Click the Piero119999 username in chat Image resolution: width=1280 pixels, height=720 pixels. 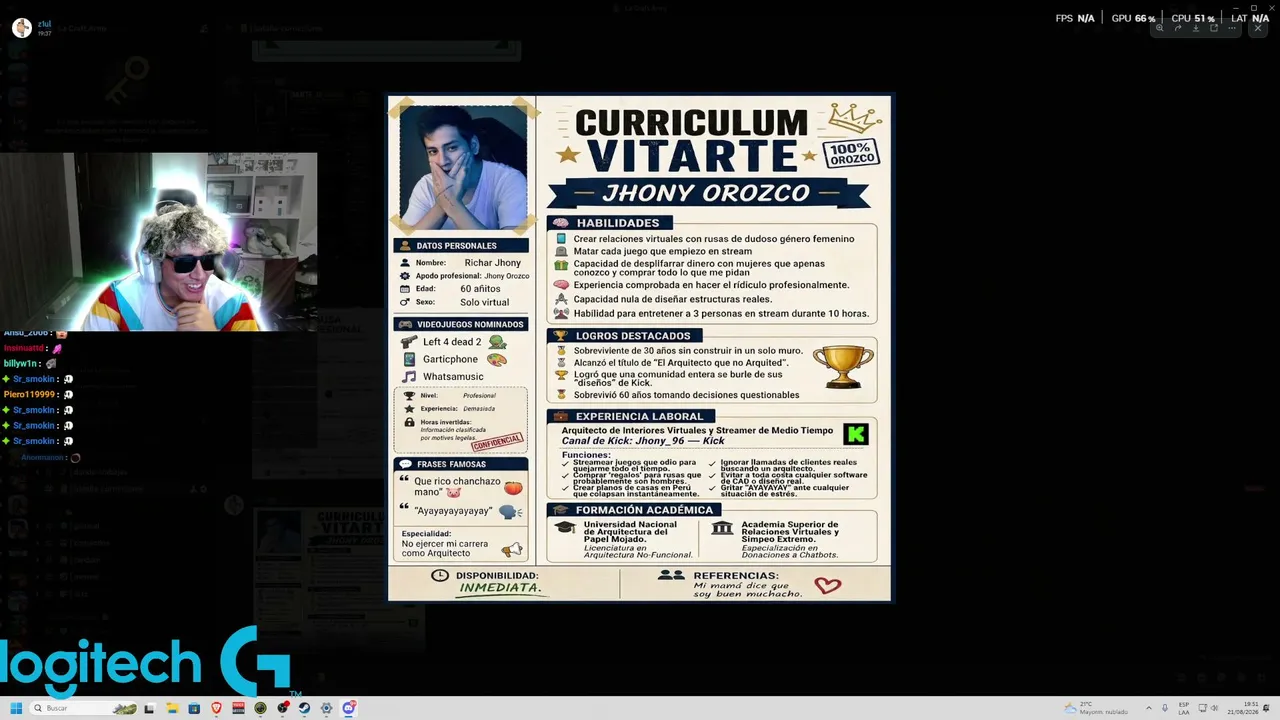pyautogui.click(x=29, y=395)
